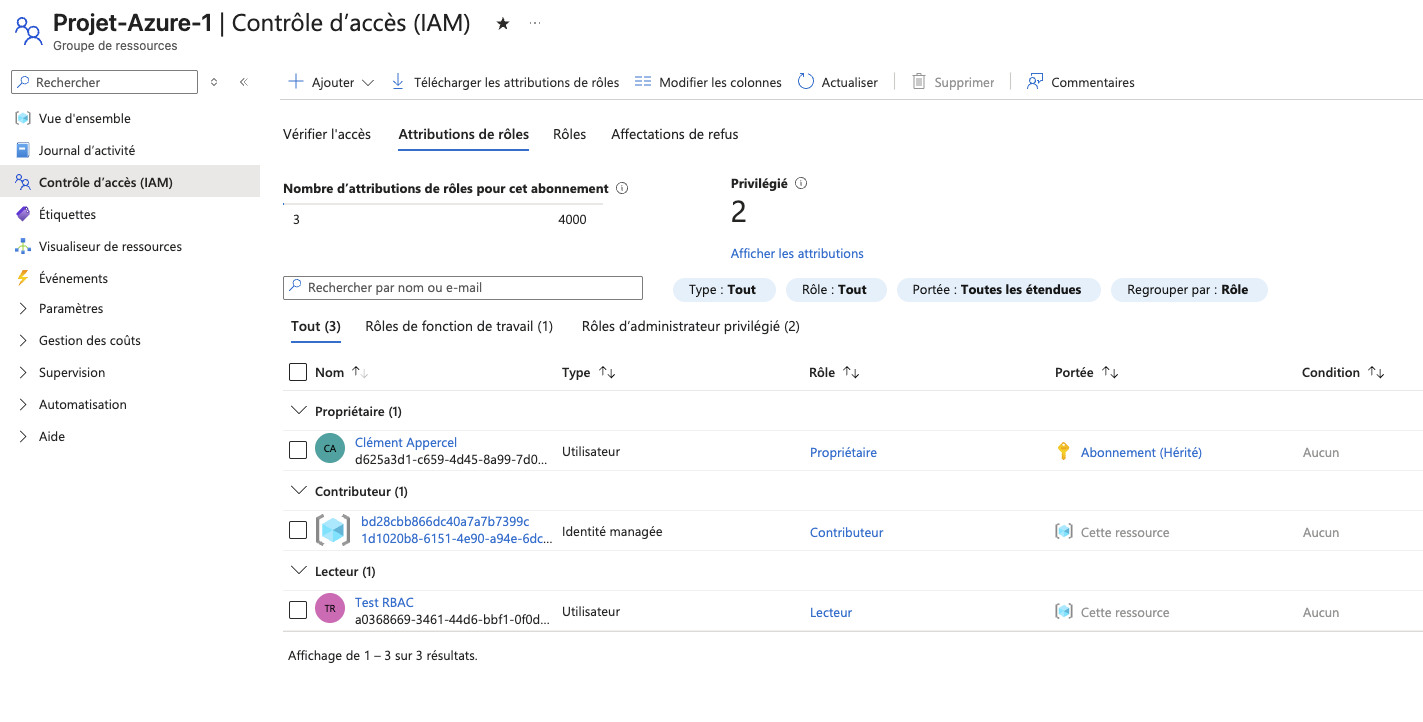1423x722 pixels.
Task: Sort by Portée column arrows
Action: tap(1110, 372)
